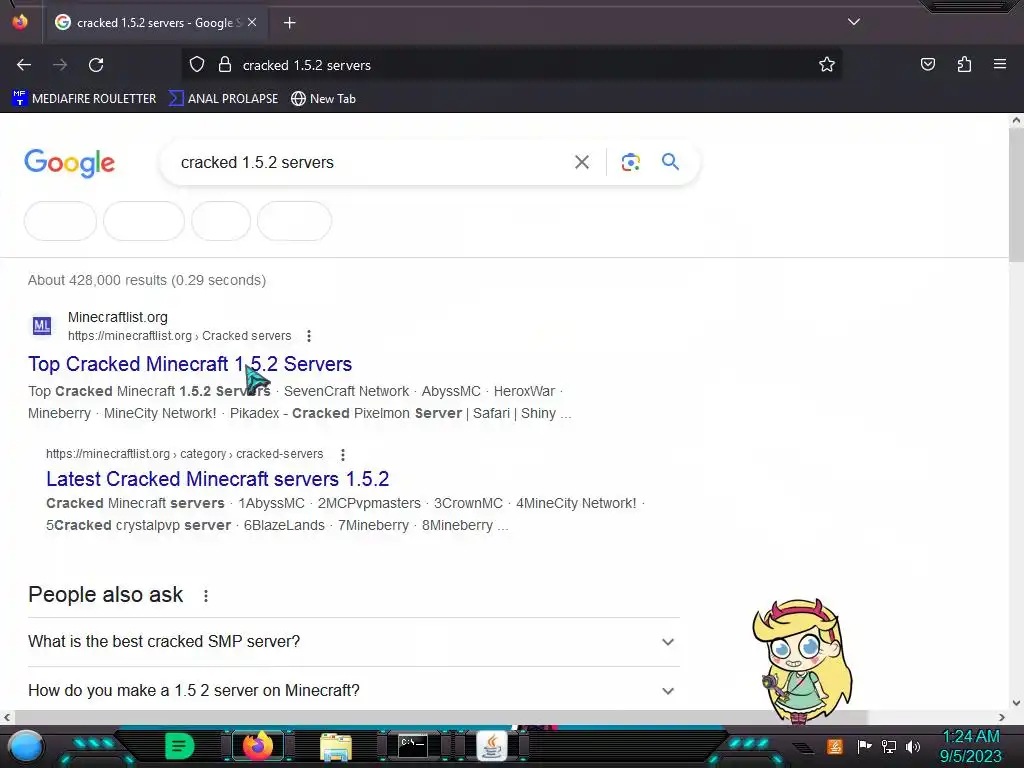Open the Java application in taskbar

492,746
